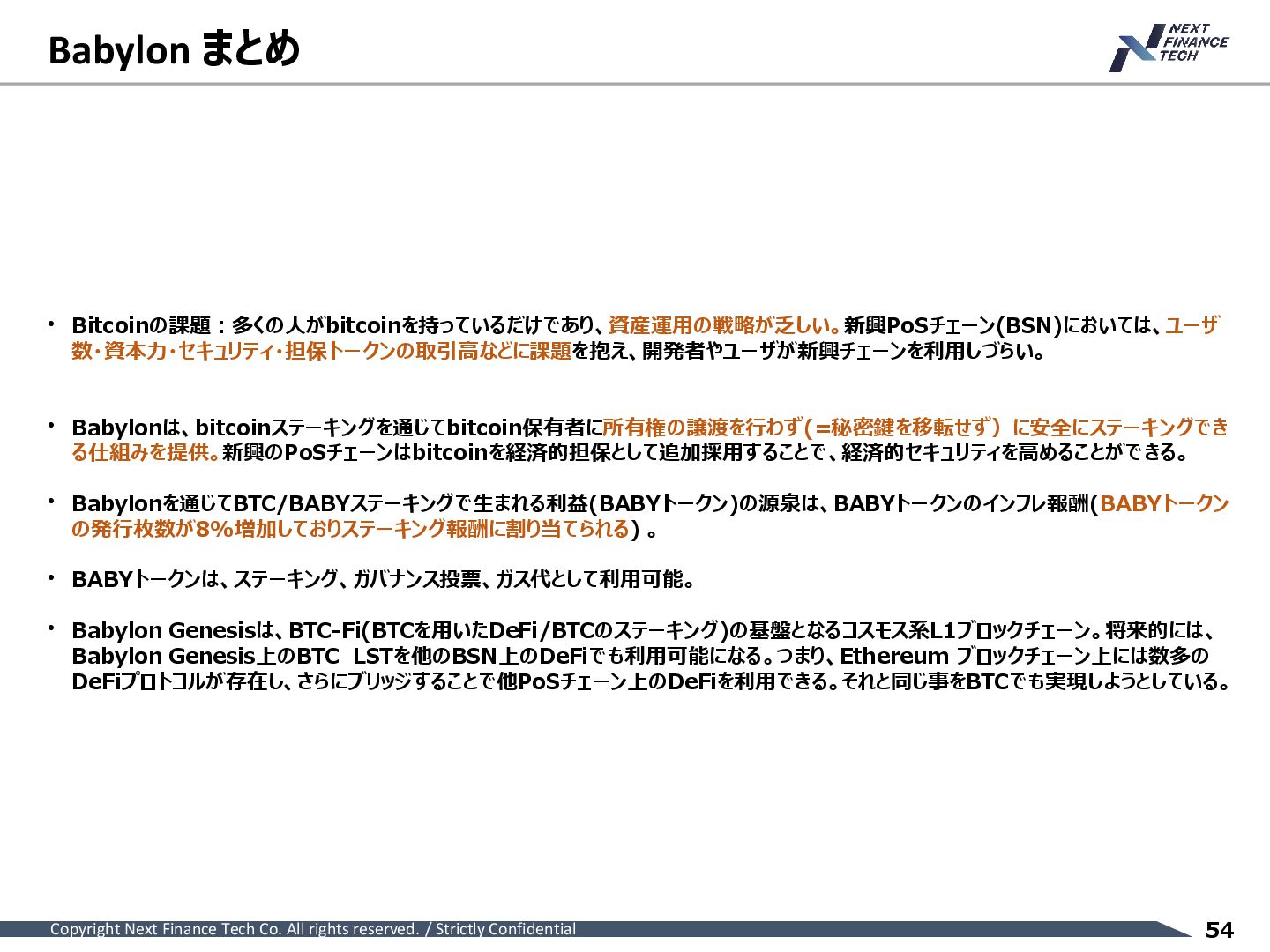
Task: Click the bullet starting 'Babylon Genesisは、BTC-Fi'
Action: point(651,656)
